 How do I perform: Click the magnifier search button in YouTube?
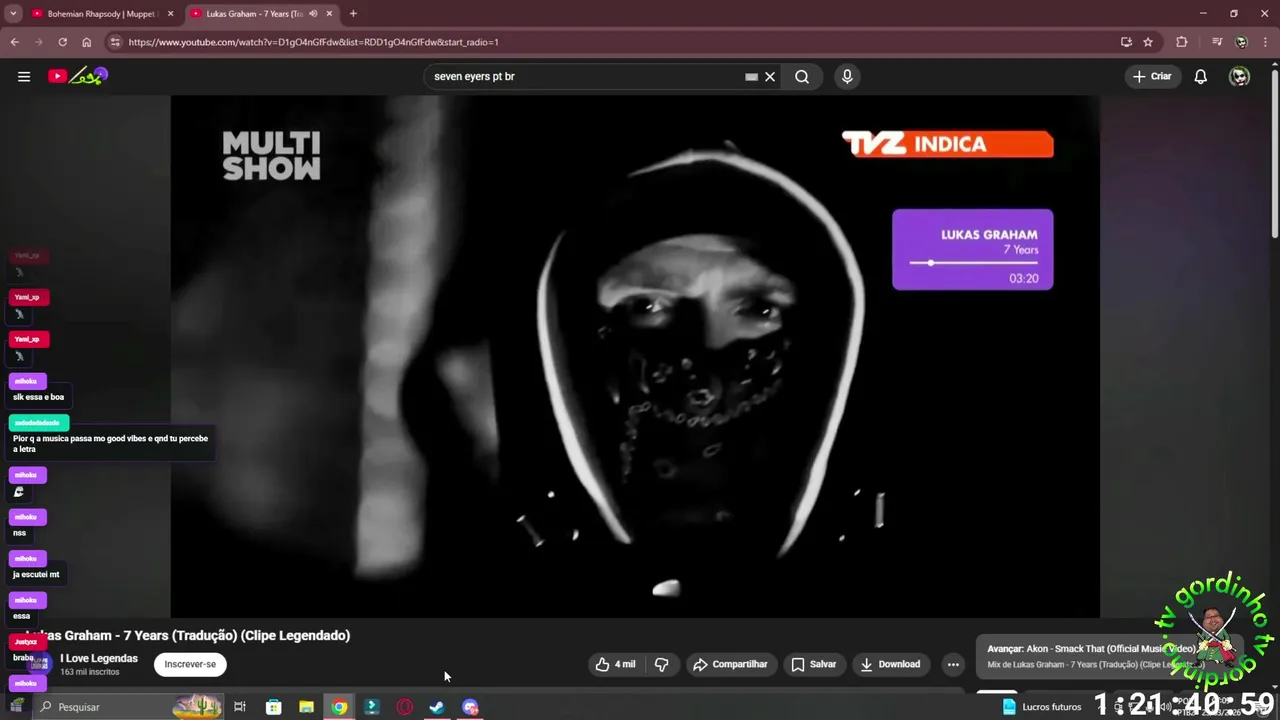(802, 76)
